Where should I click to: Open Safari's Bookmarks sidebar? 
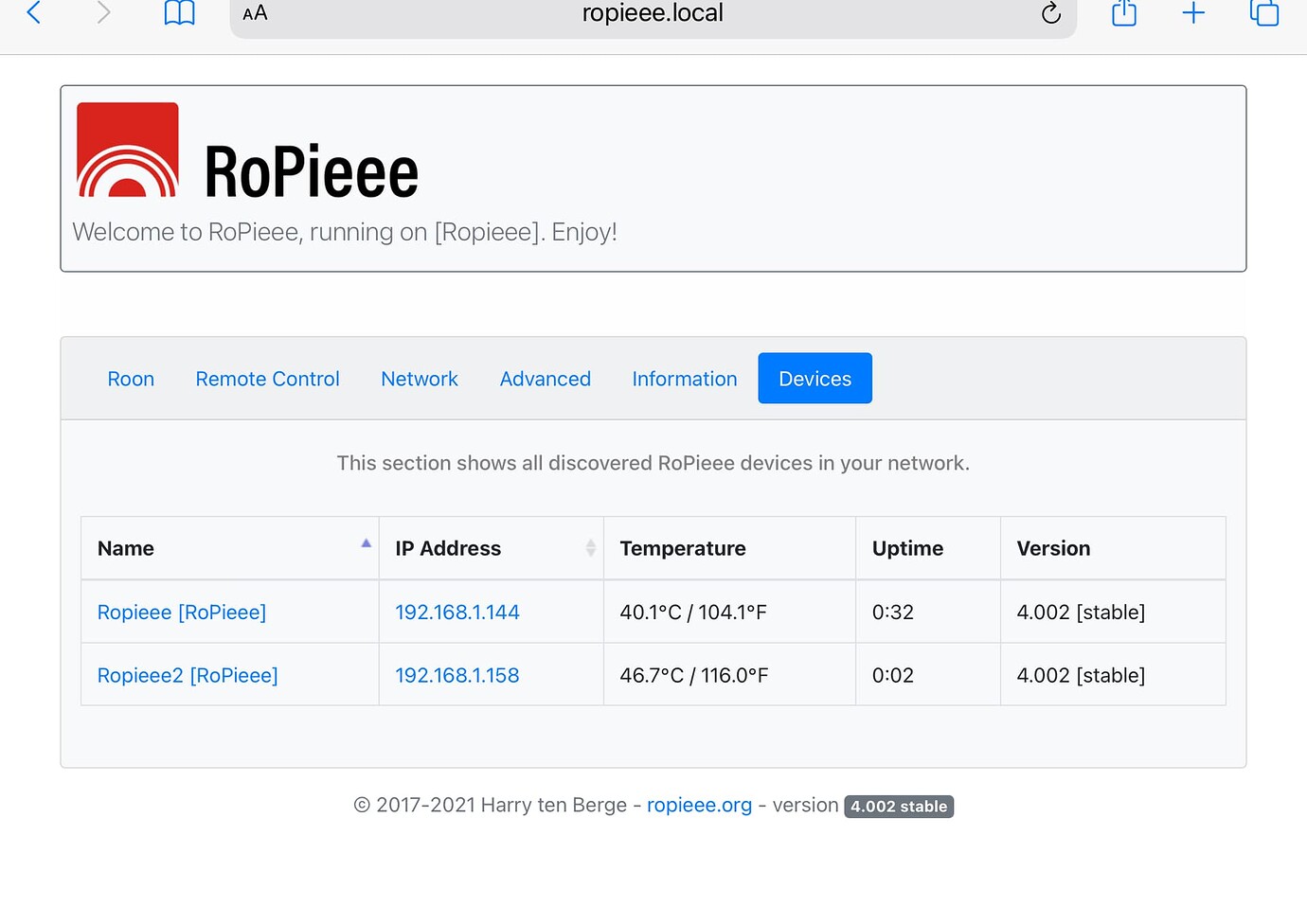click(x=179, y=14)
